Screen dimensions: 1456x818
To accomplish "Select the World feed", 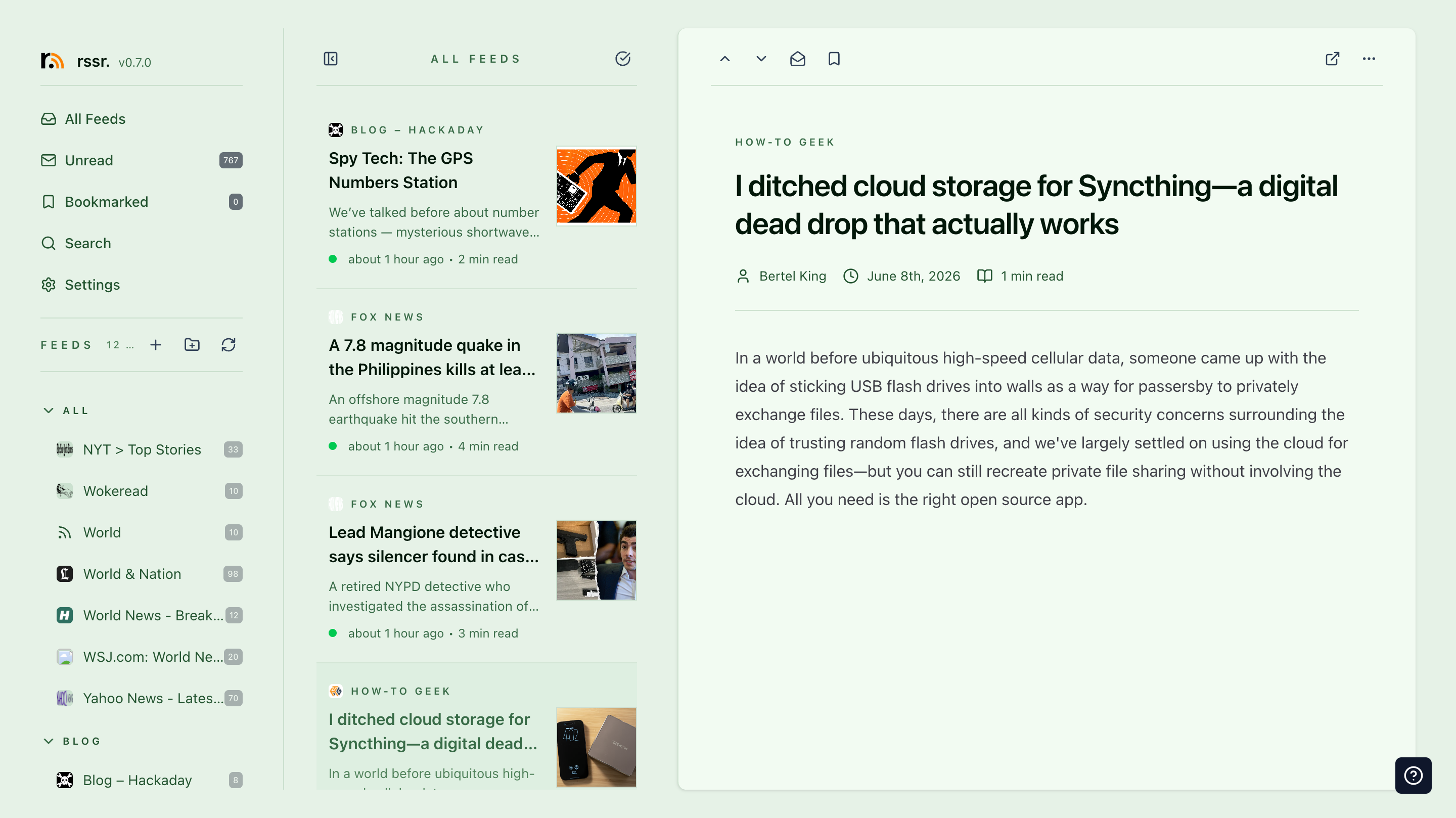I will point(149,532).
